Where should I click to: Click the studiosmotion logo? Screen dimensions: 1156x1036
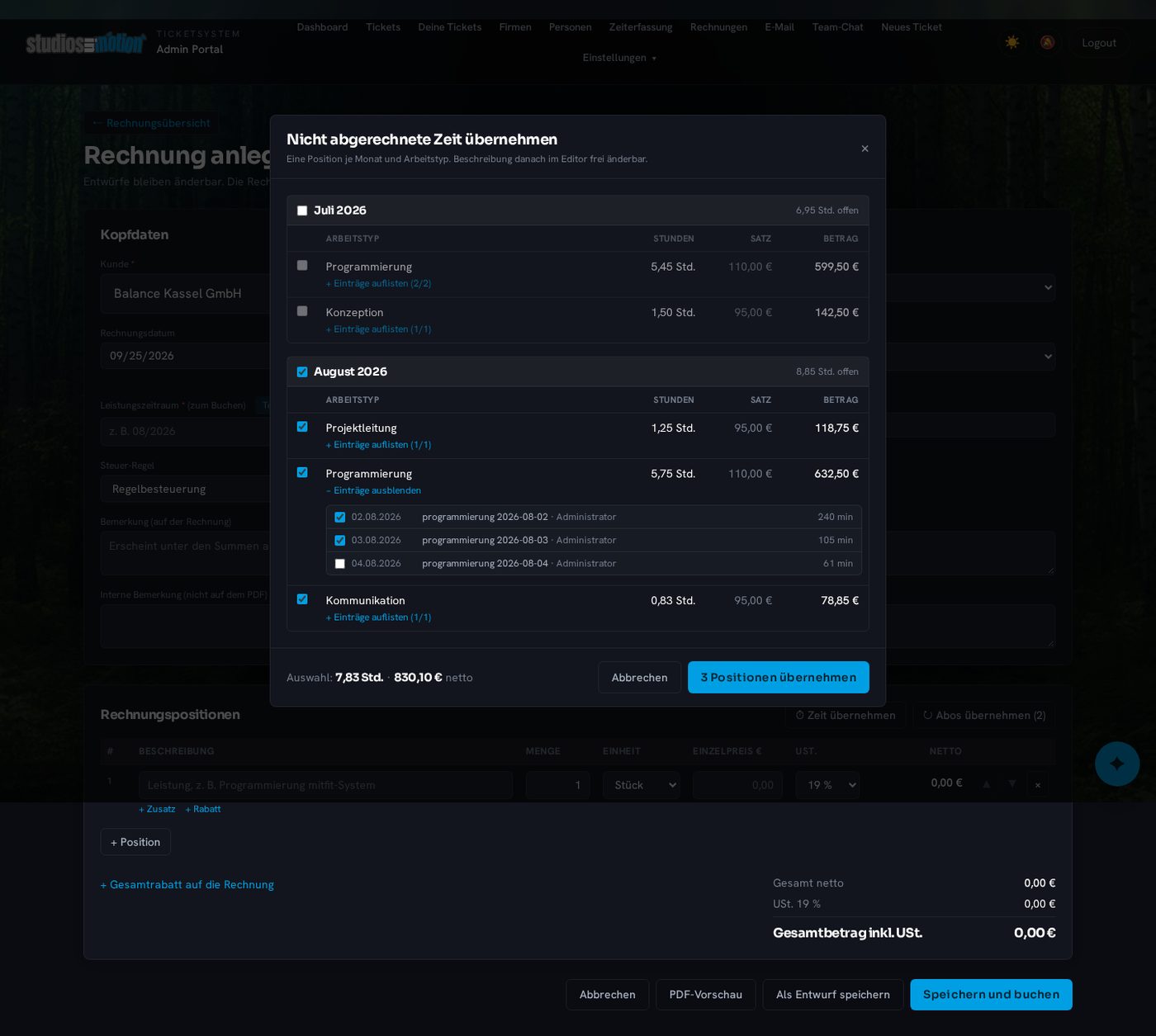point(85,43)
